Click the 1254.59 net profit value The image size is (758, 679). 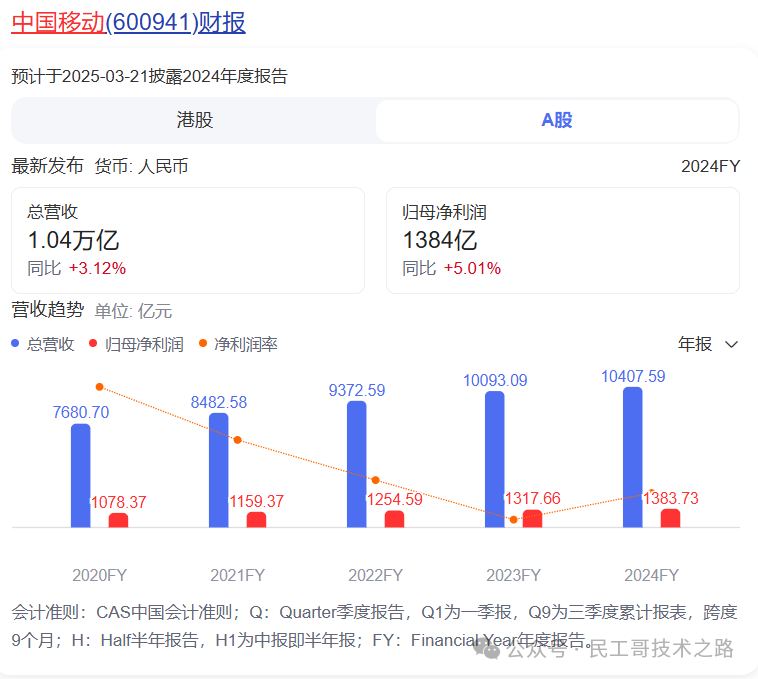[x=394, y=499]
